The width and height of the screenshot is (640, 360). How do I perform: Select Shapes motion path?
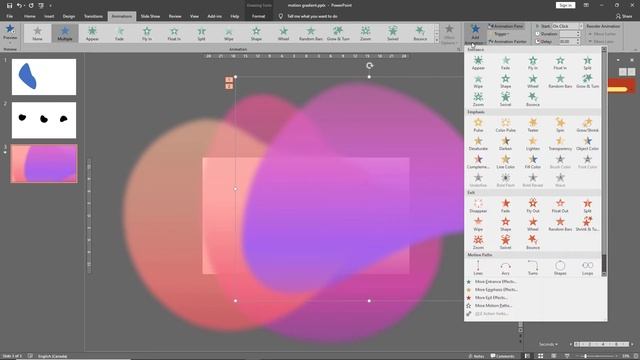(560, 268)
